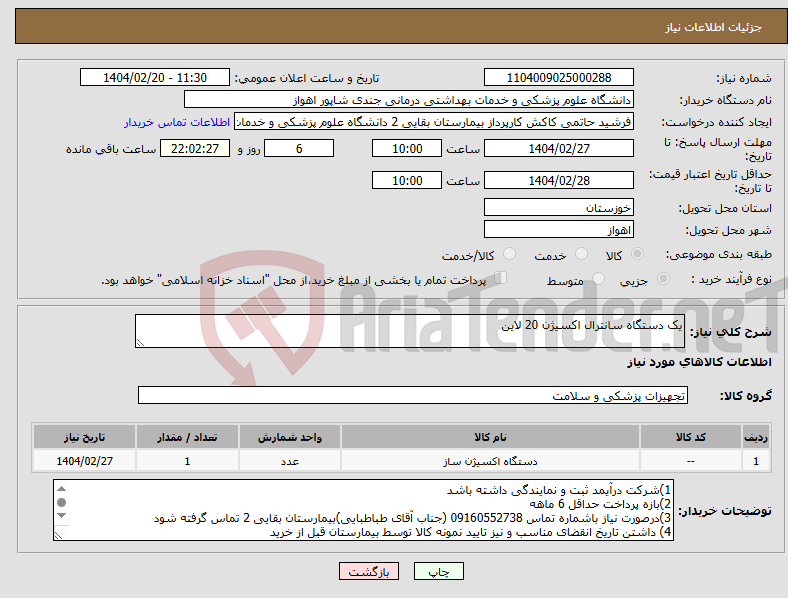Click the عدد unit cell
This screenshot has height=598, width=788.
coord(290,461)
